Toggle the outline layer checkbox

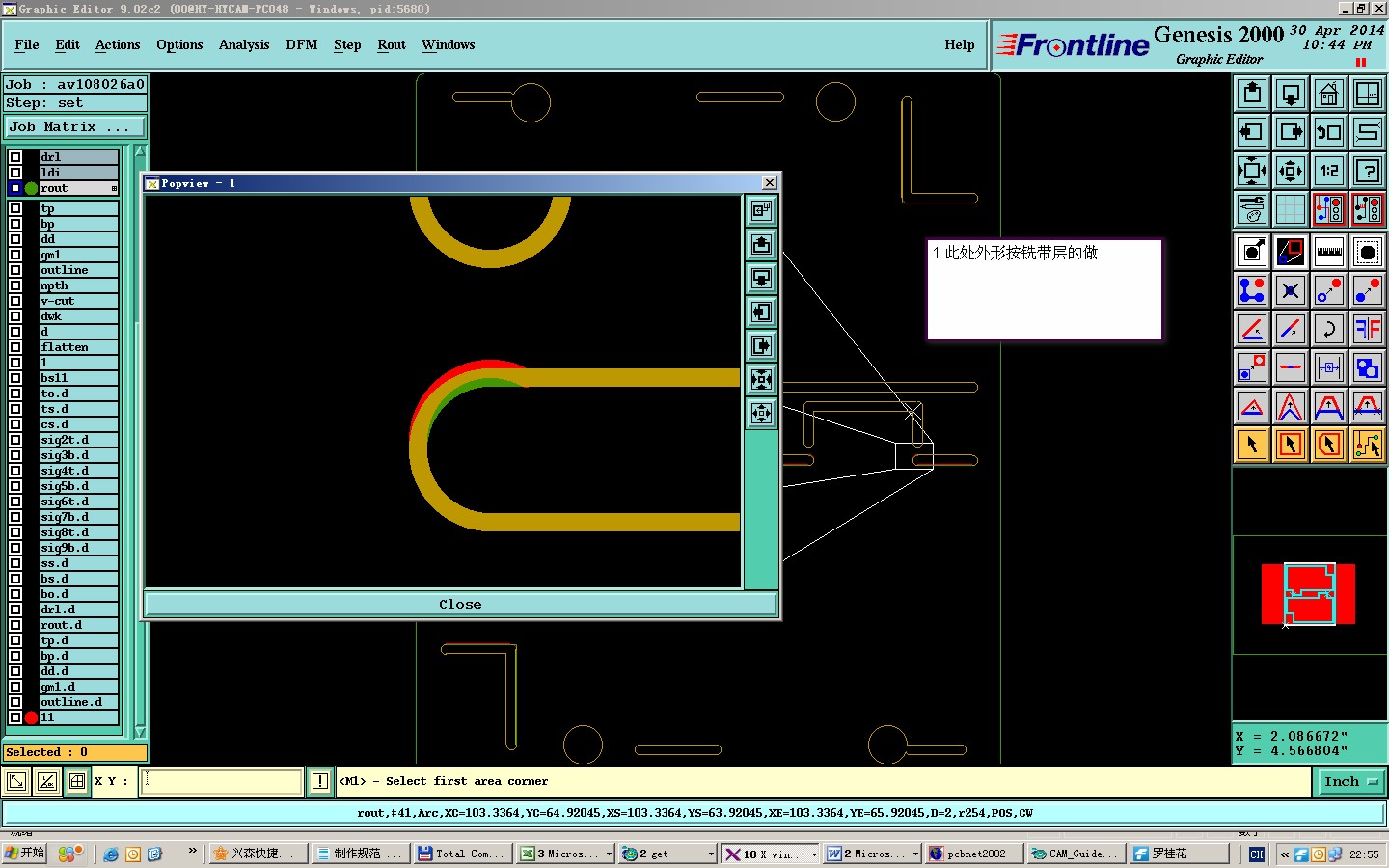click(x=15, y=270)
